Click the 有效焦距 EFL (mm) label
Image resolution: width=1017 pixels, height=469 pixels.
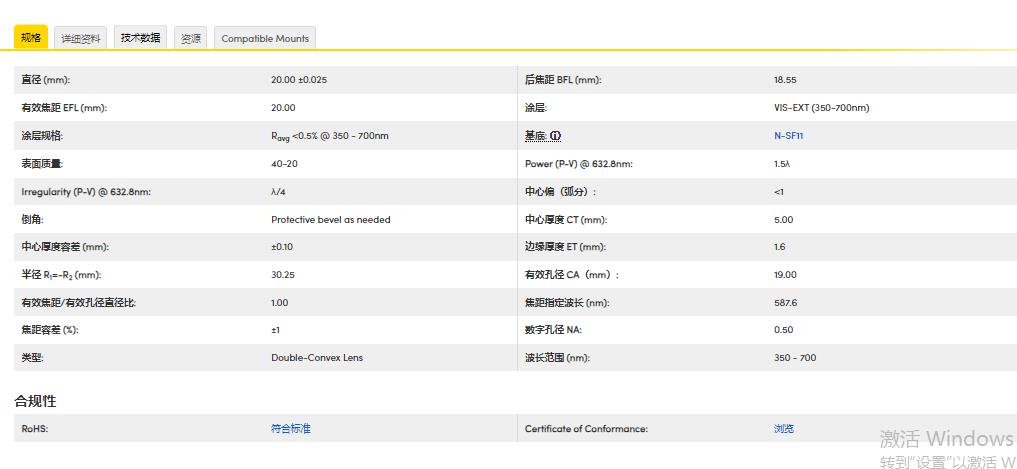[x=64, y=108]
